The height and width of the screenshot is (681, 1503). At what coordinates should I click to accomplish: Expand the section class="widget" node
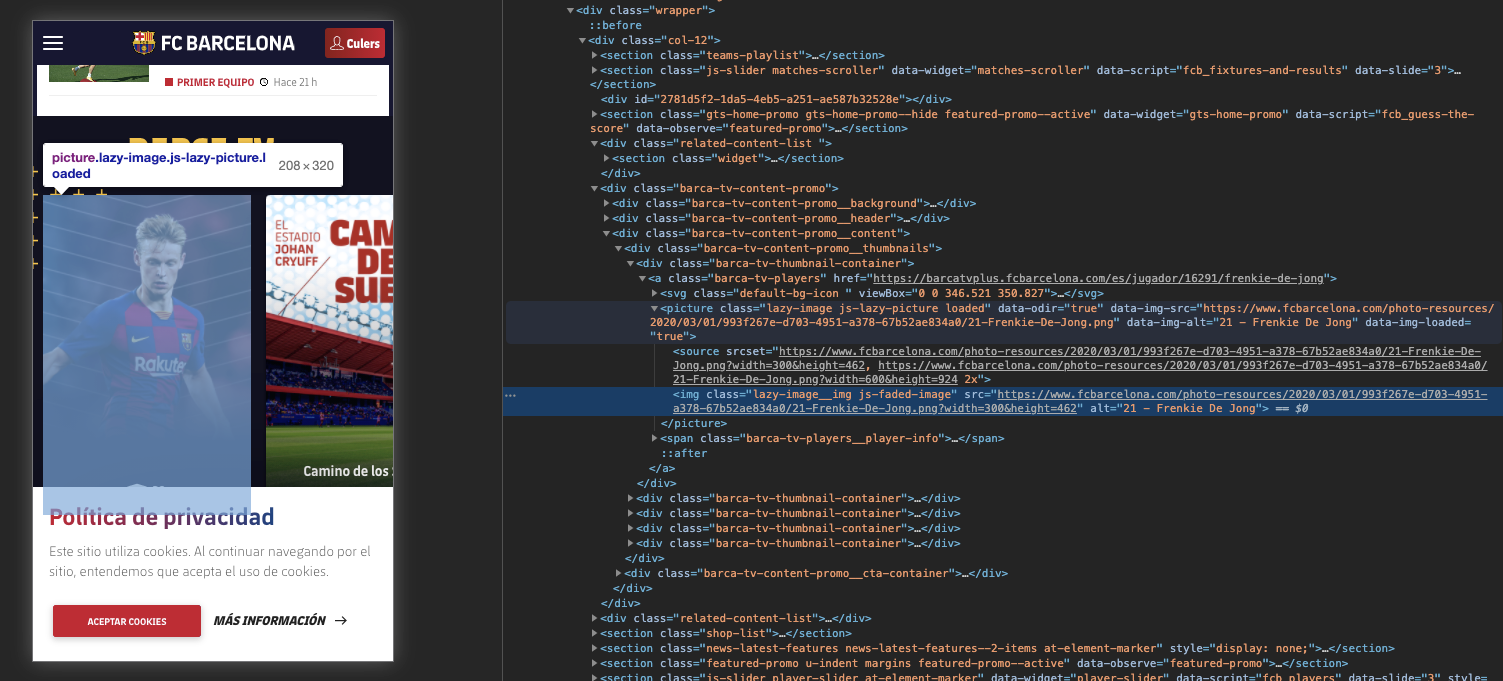[x=607, y=158]
